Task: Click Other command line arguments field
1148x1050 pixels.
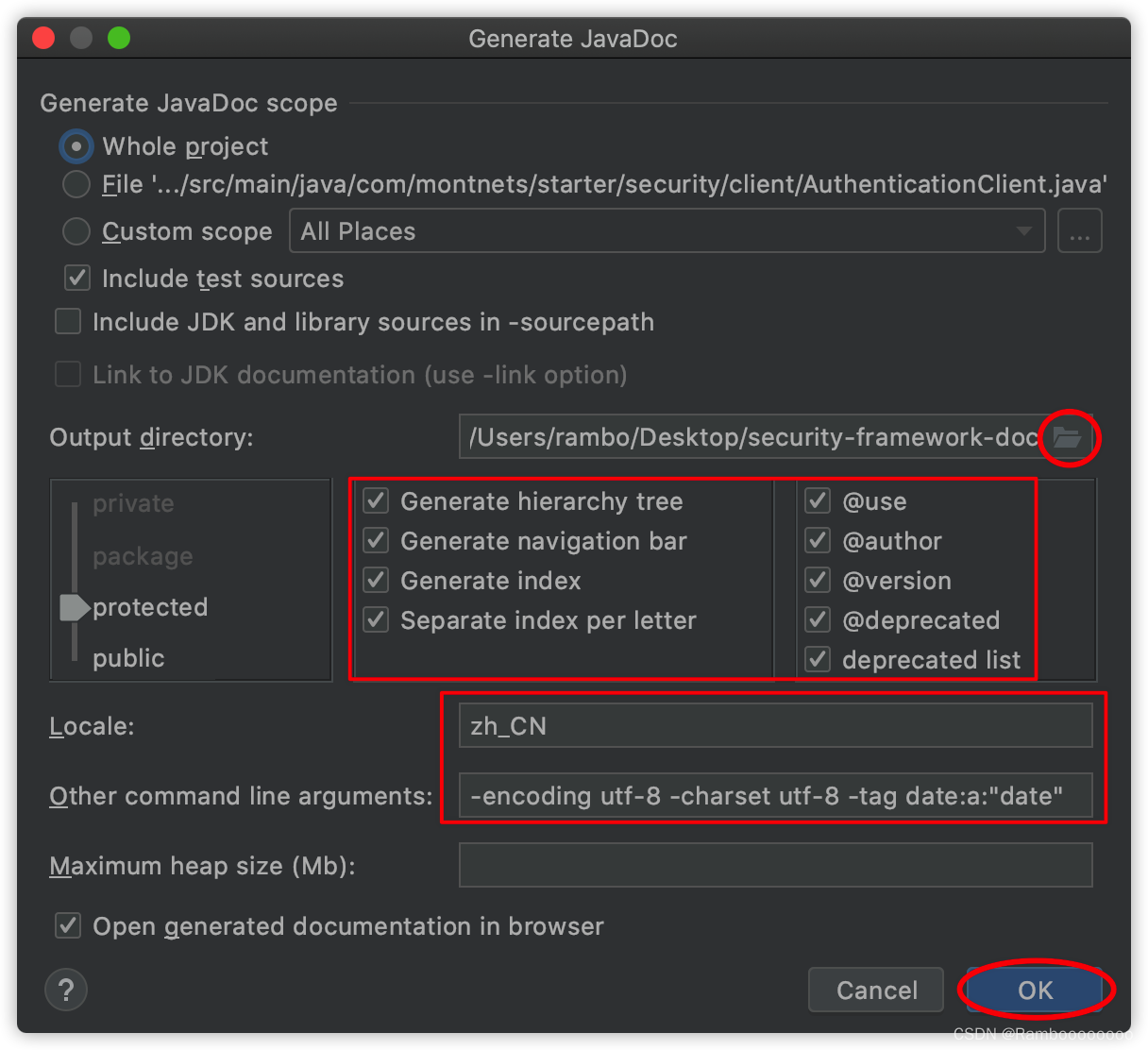Action: point(775,796)
